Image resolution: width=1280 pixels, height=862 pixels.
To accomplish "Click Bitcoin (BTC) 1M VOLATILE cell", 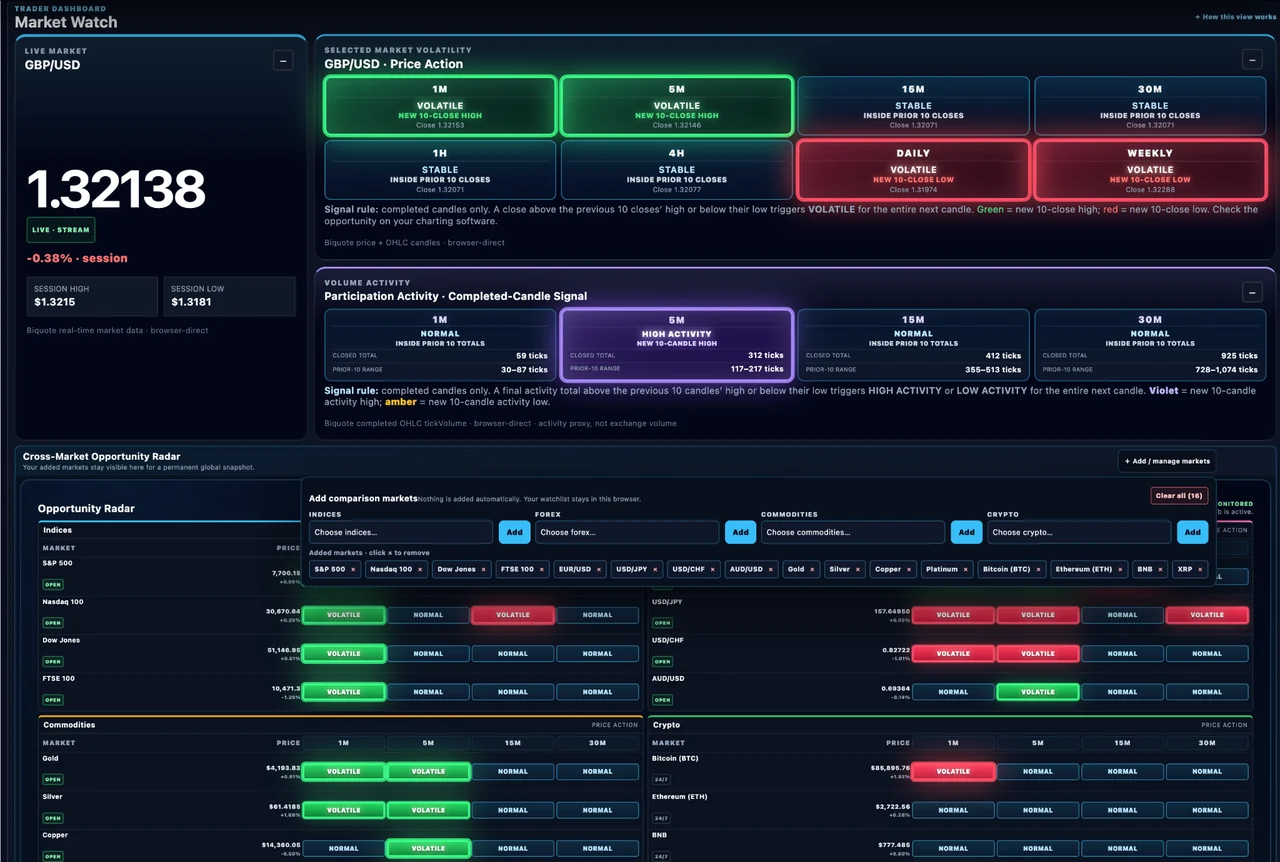I will coord(953,771).
